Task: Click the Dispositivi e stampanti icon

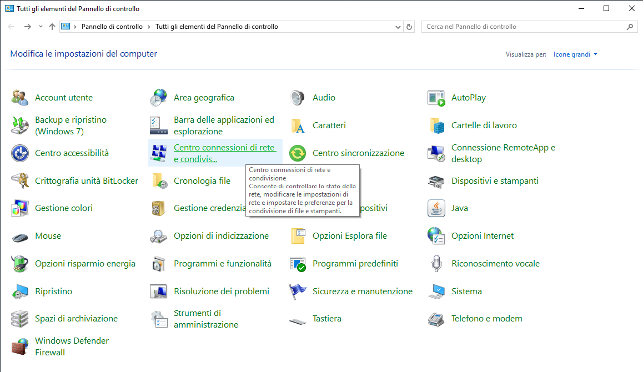Action: pos(436,181)
